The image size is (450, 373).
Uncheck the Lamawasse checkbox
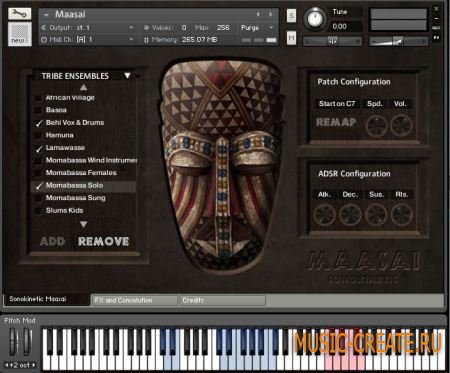click(x=39, y=148)
